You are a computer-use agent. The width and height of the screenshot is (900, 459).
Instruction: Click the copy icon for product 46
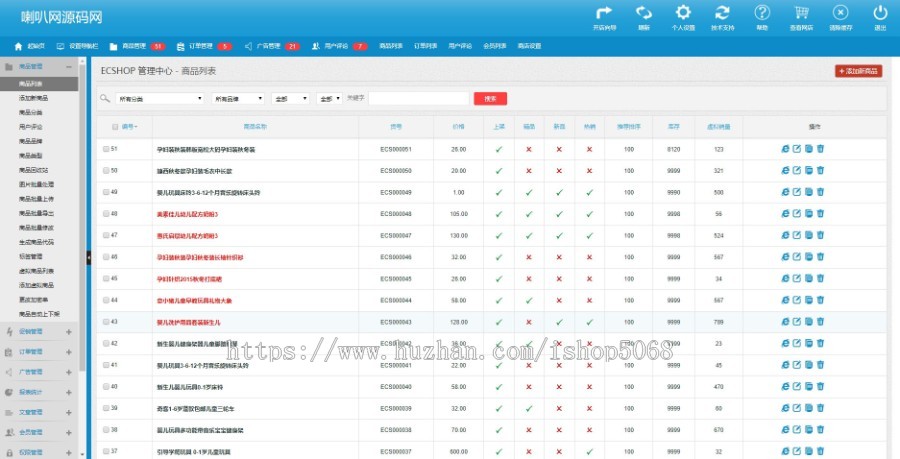click(809, 257)
